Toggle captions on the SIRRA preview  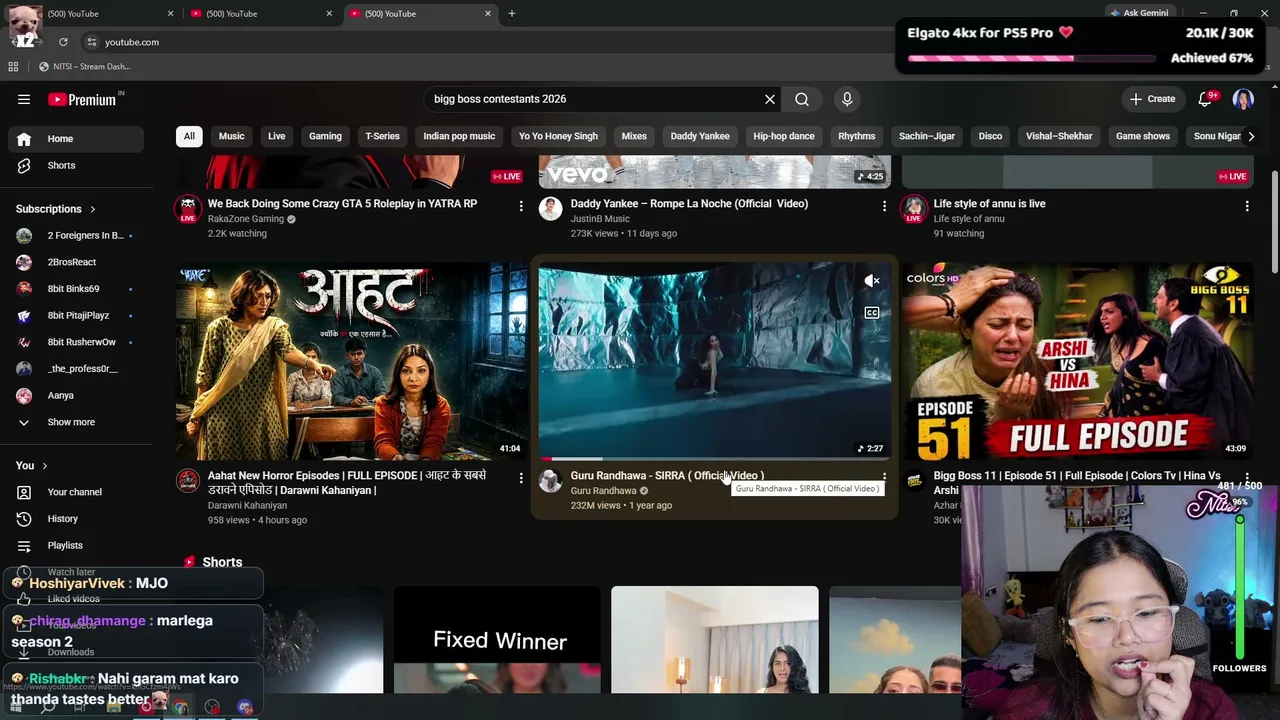pyautogui.click(x=872, y=313)
